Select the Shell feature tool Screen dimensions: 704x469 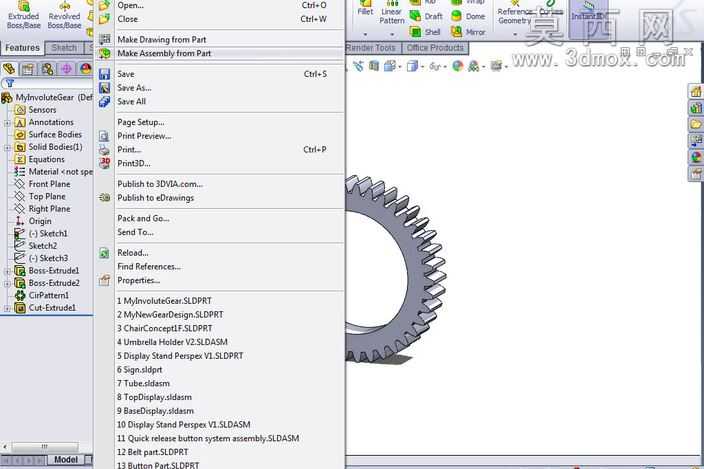click(425, 32)
